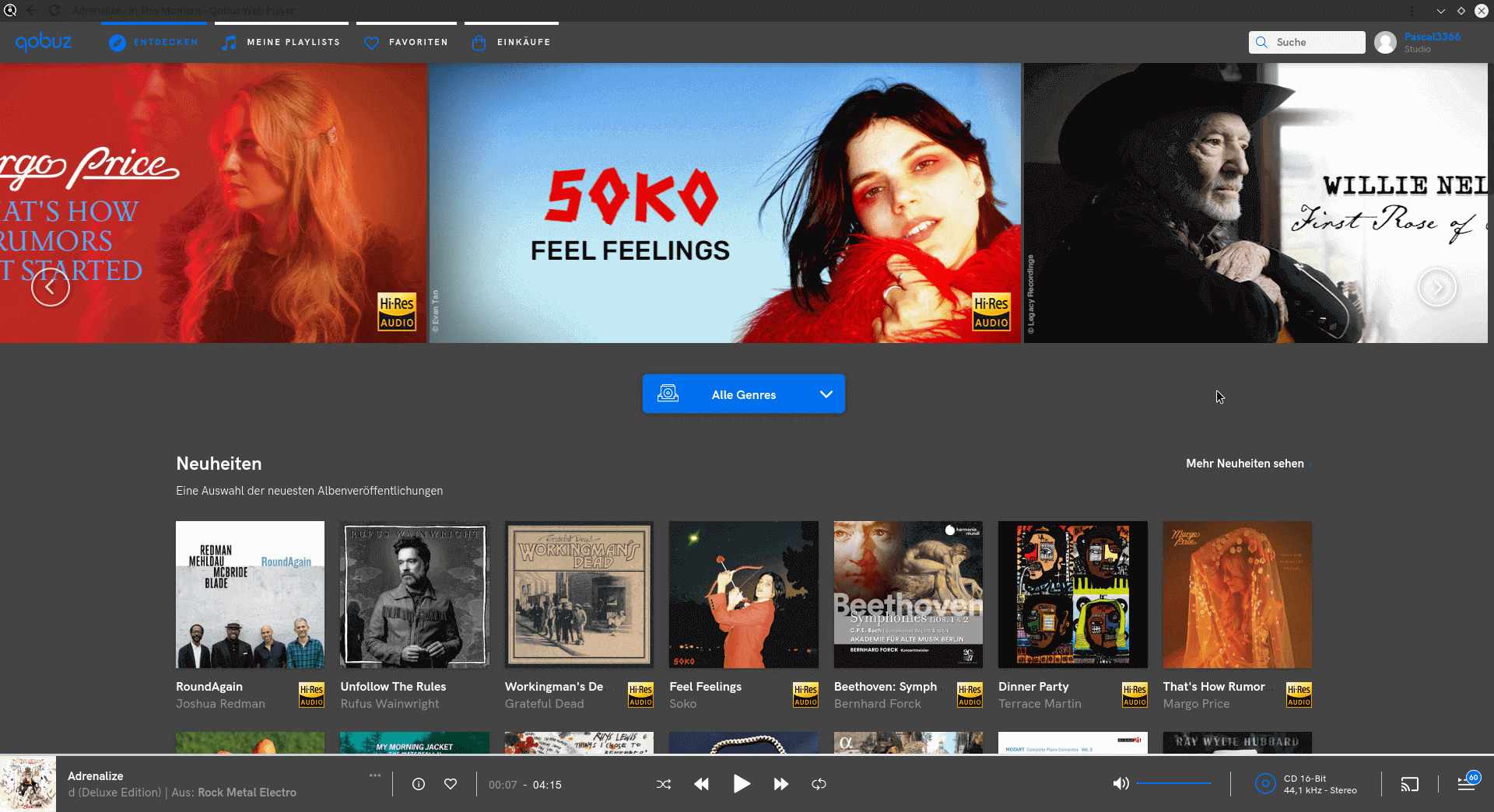Open the Favoriten tab

pos(406,42)
